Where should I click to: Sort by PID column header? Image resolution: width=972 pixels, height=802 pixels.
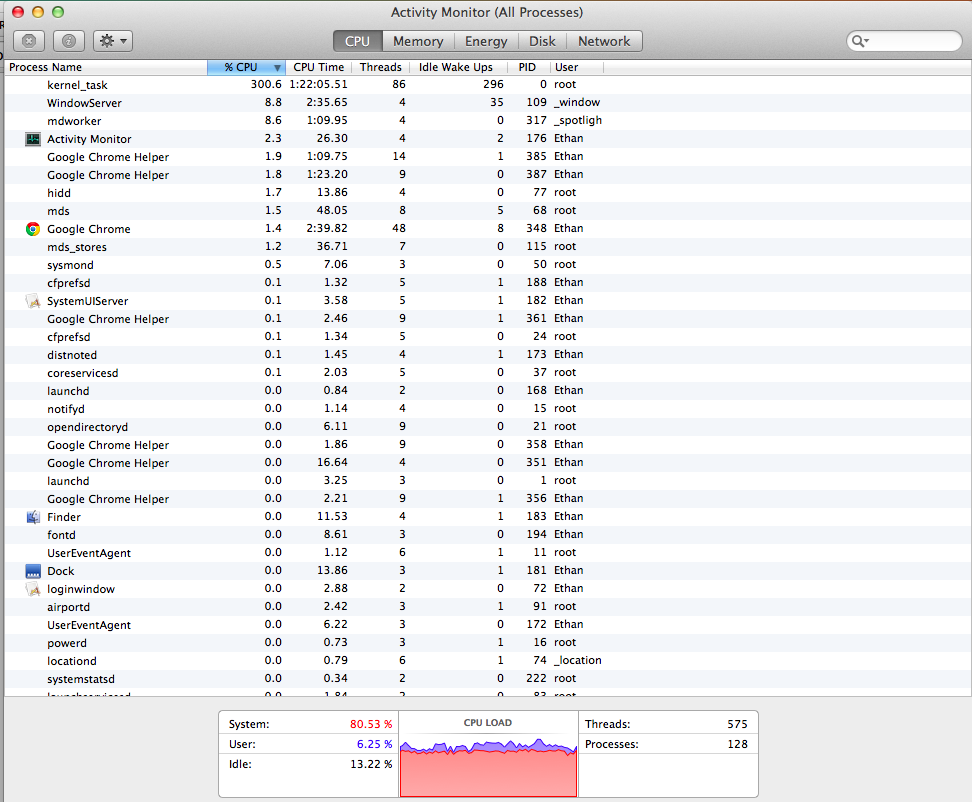coord(528,67)
